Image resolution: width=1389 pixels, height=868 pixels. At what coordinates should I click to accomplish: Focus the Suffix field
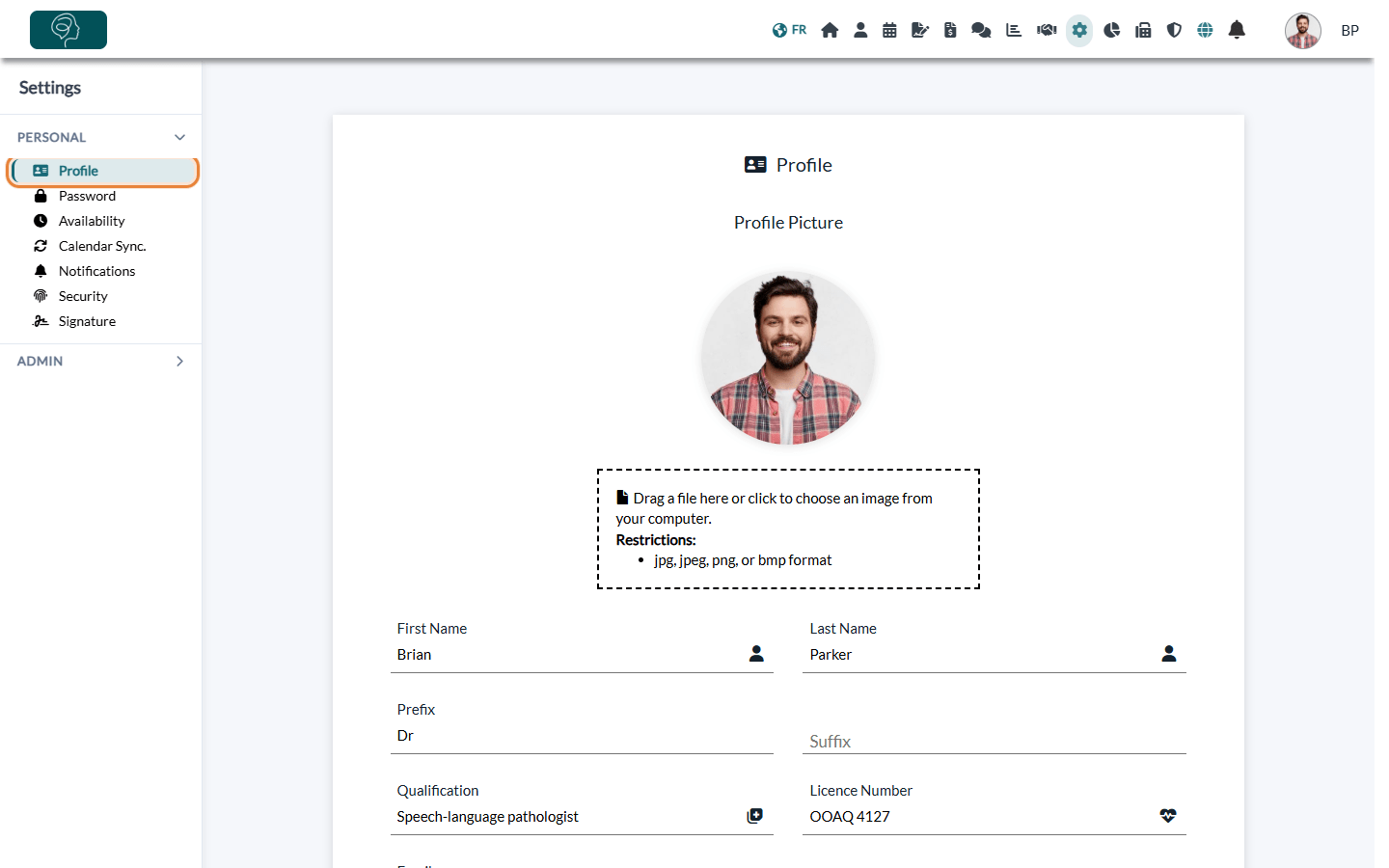pos(994,741)
